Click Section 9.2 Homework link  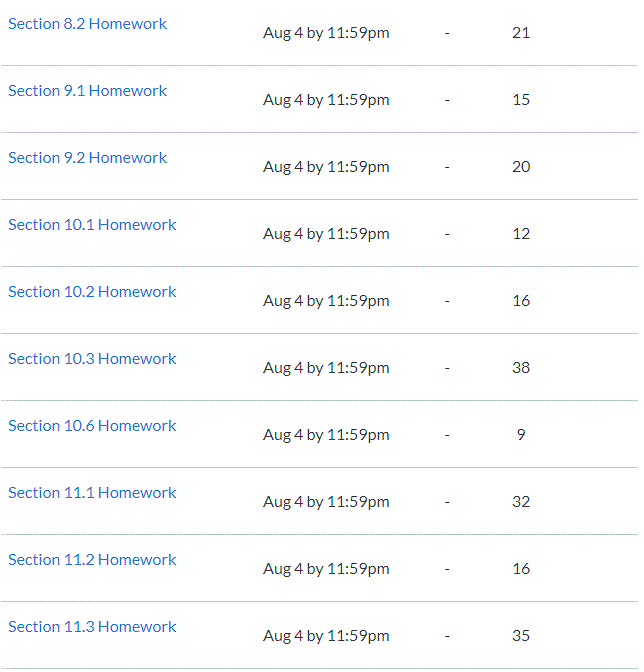tap(87, 158)
